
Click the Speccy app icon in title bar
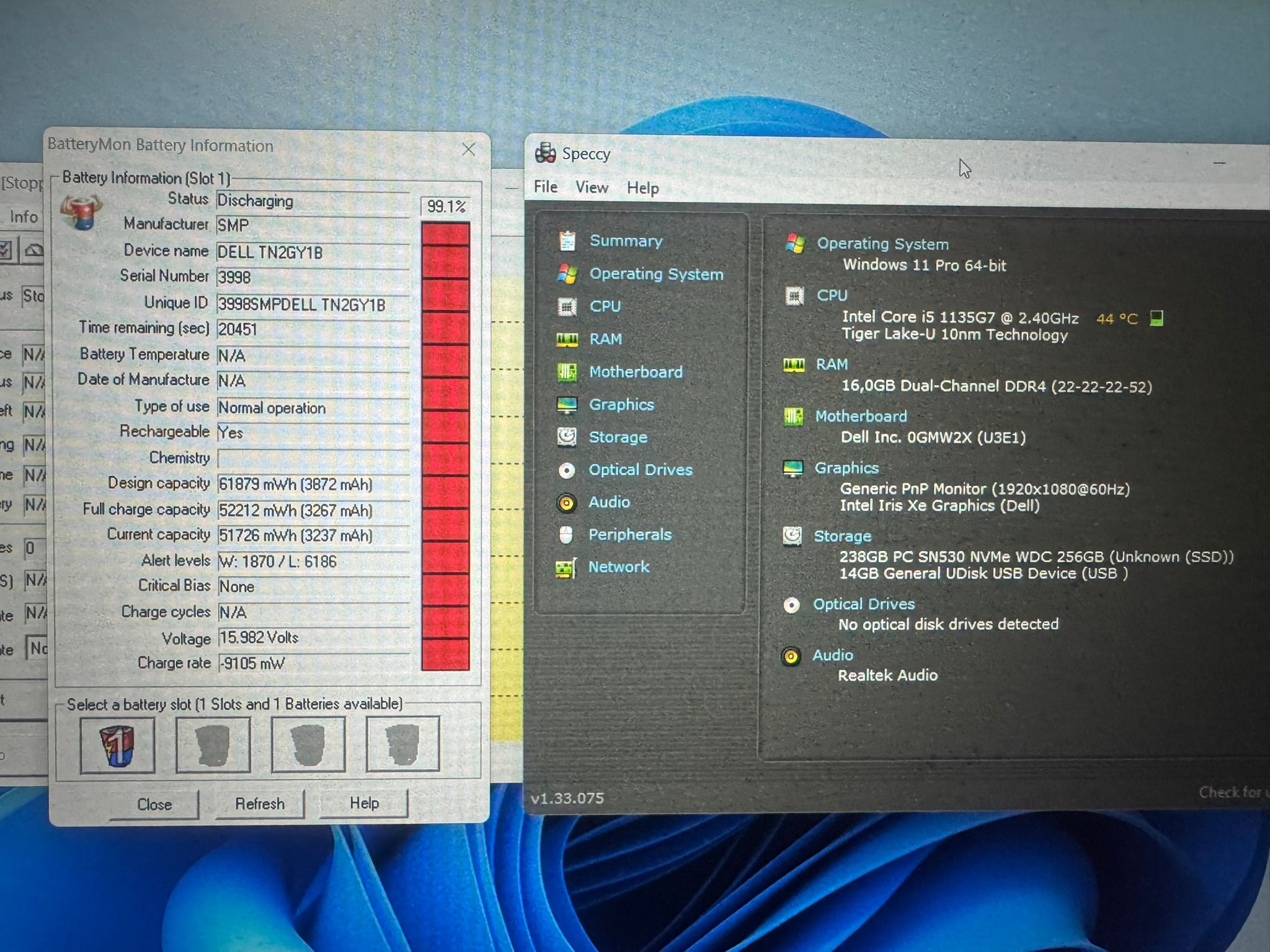[545, 152]
